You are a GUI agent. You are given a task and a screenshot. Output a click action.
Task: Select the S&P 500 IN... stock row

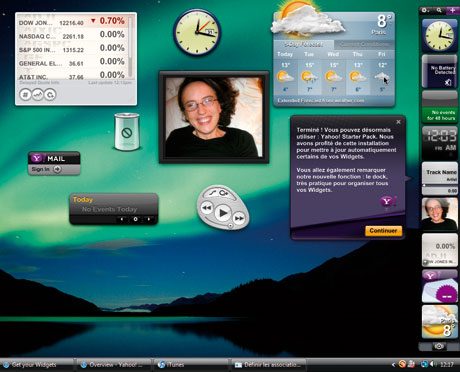(x=72, y=49)
